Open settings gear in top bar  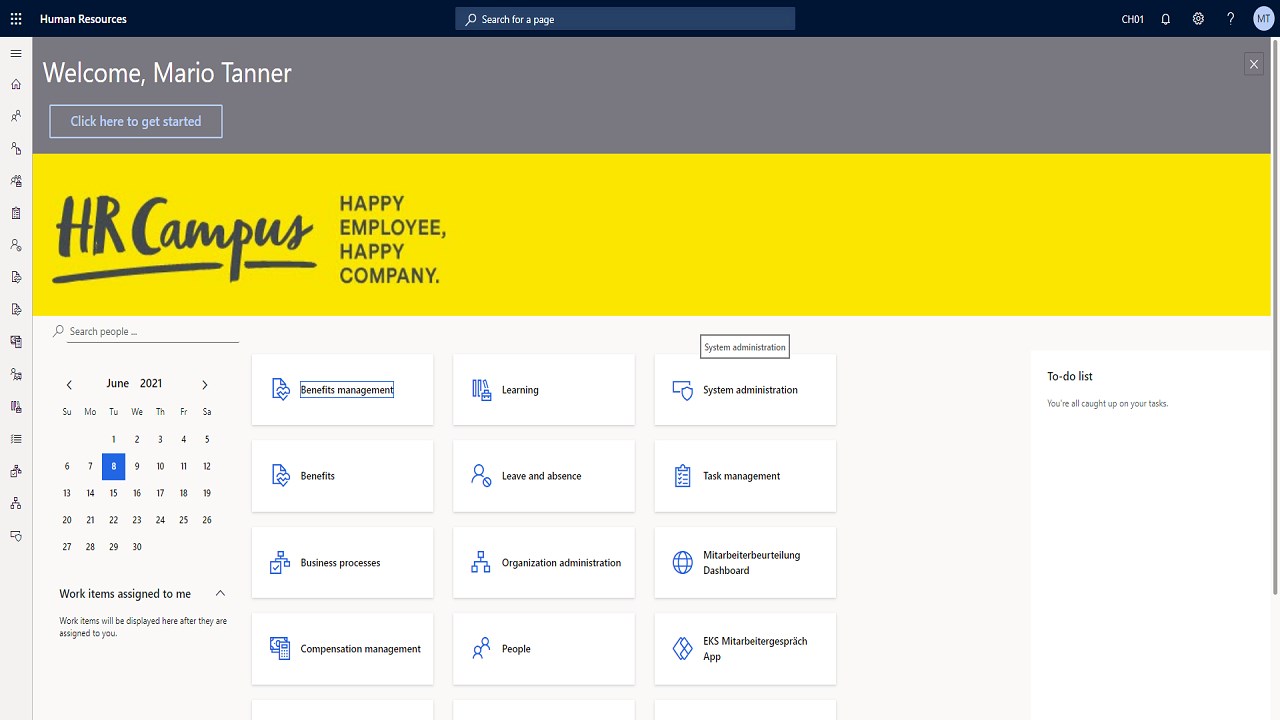point(1198,19)
